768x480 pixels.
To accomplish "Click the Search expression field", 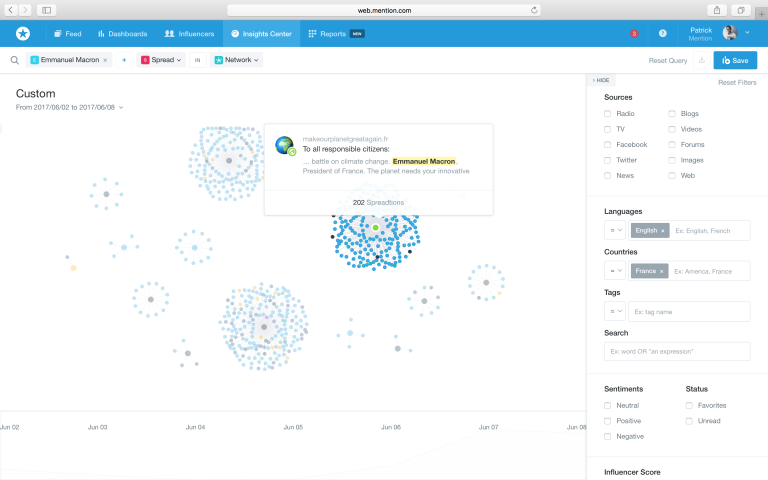I will 677,351.
